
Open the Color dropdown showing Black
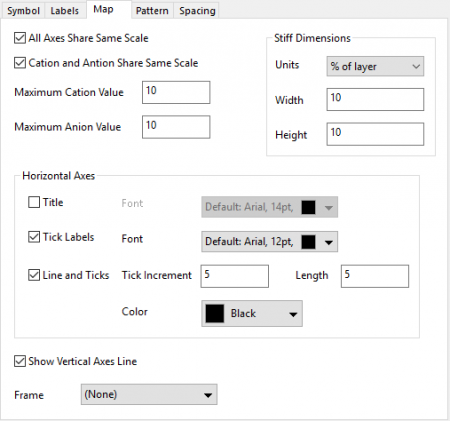coord(252,313)
